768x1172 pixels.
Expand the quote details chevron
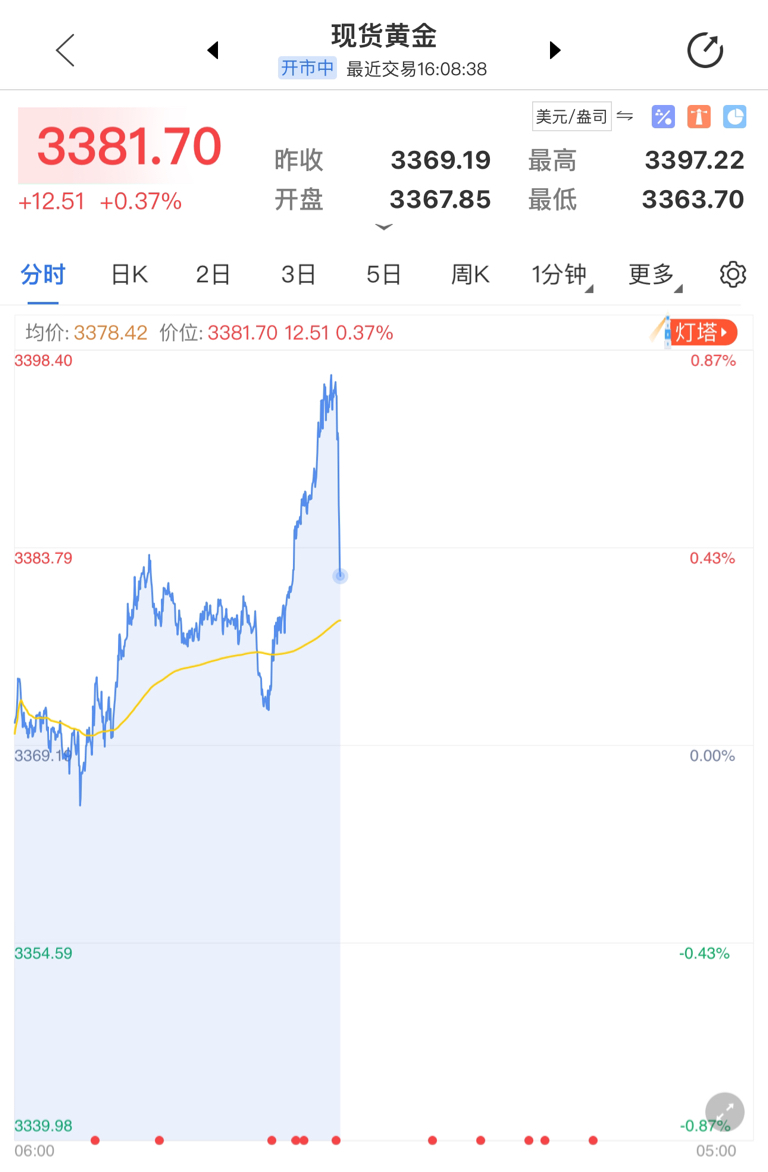tap(384, 228)
